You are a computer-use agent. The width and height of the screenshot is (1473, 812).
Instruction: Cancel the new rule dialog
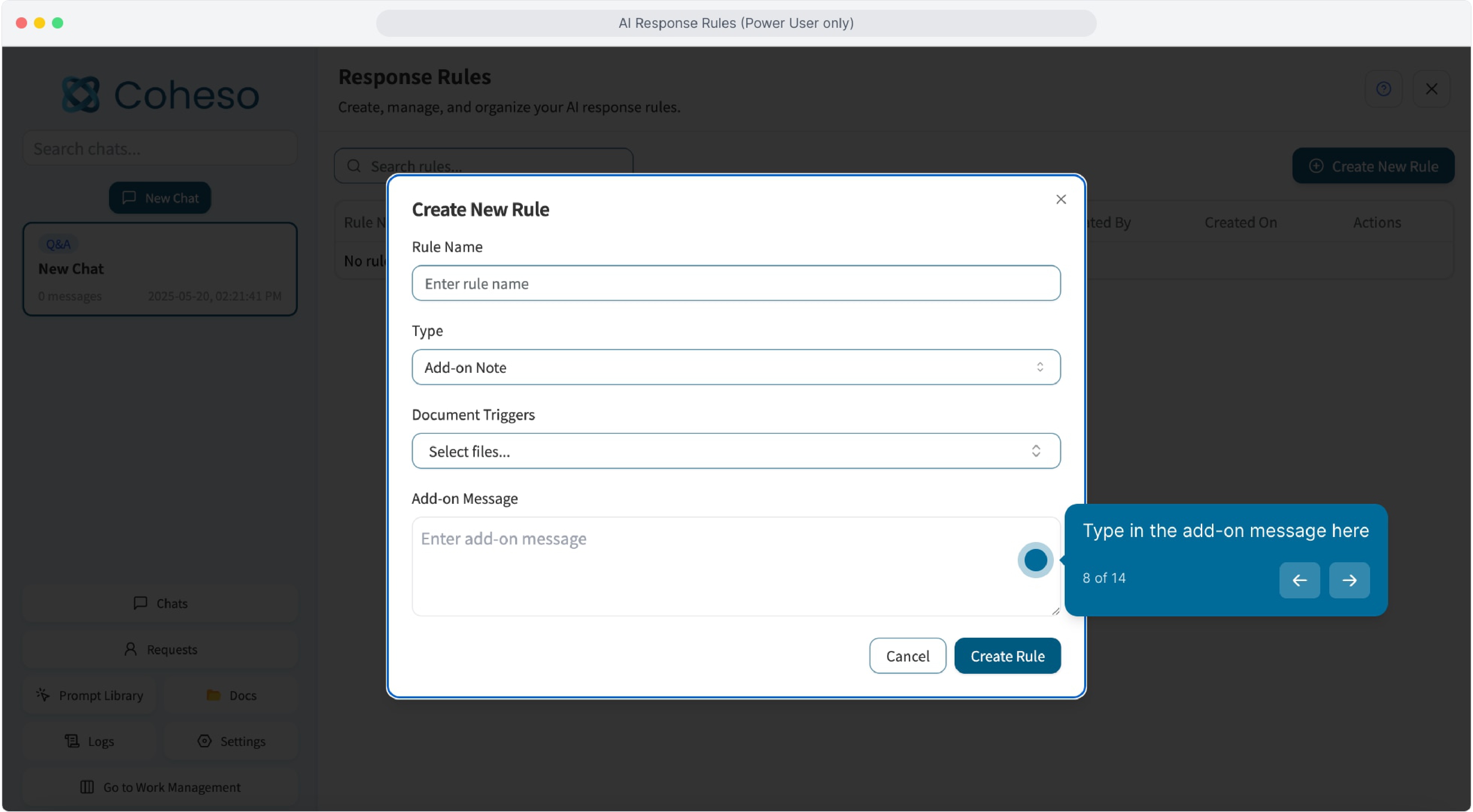[x=907, y=656]
